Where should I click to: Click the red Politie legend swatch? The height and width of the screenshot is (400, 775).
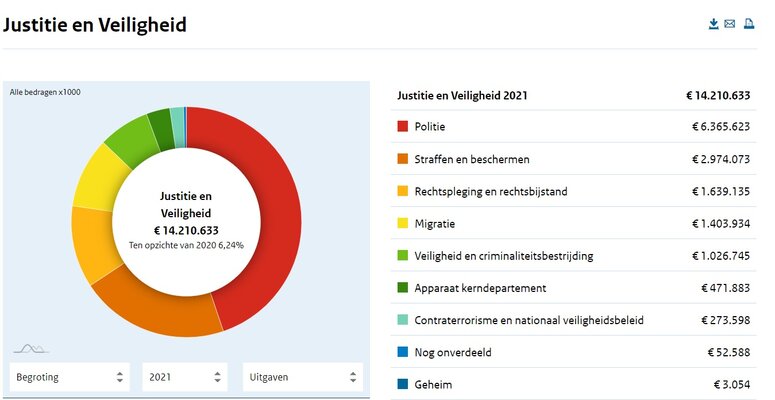coord(403,127)
